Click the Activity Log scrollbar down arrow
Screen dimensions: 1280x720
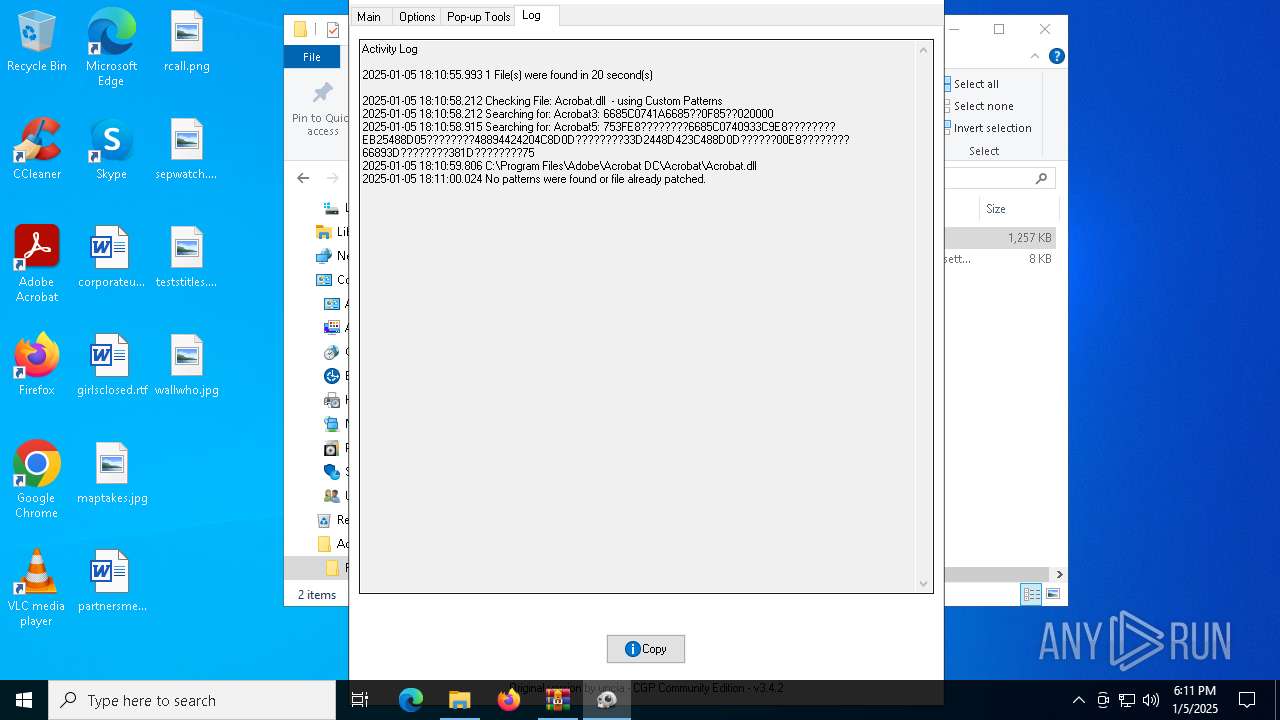tap(924, 583)
